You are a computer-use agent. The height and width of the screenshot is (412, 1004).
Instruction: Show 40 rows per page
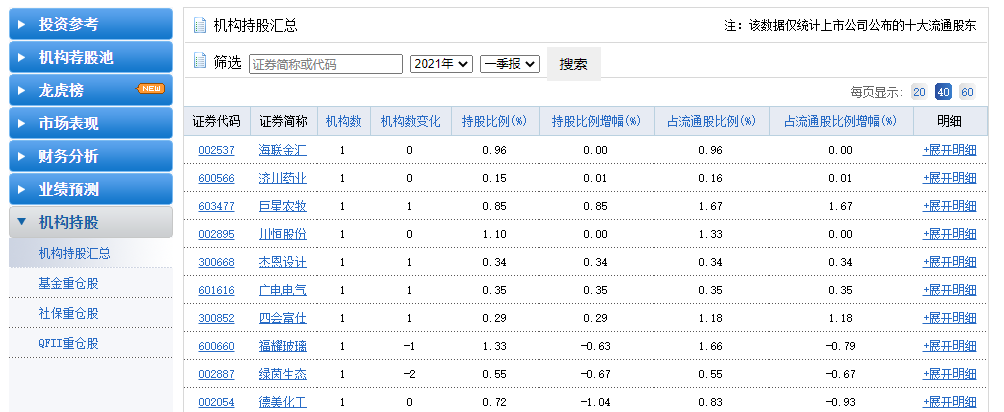click(x=943, y=92)
